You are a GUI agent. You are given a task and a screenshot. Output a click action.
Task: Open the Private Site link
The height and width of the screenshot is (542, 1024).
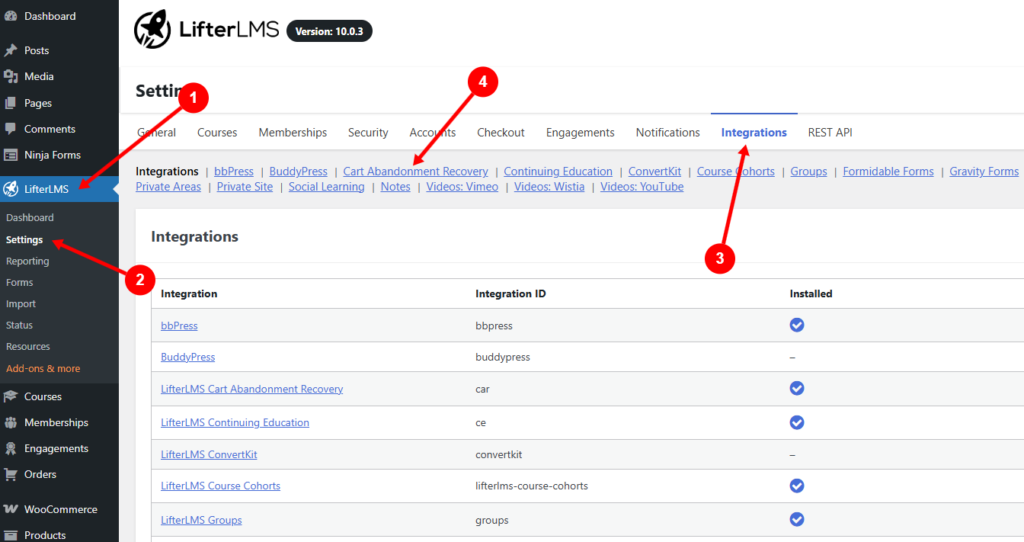point(245,187)
